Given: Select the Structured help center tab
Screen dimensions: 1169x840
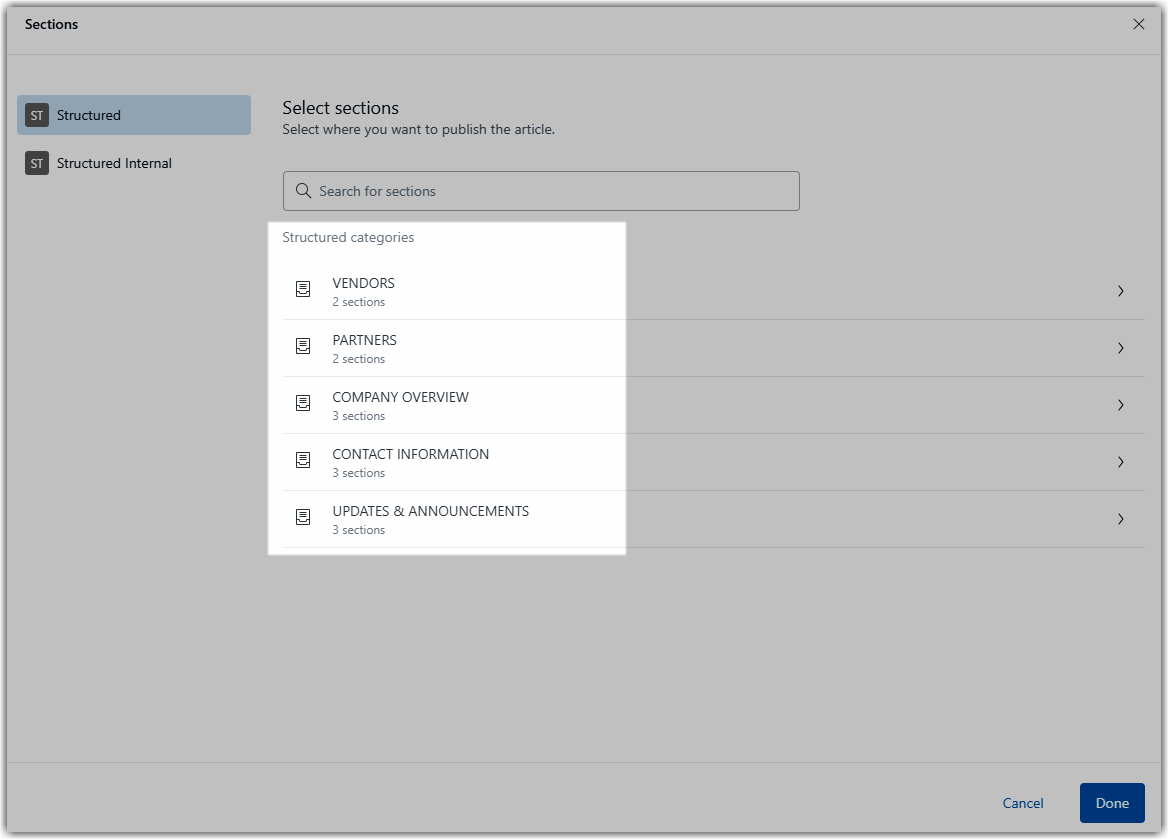Looking at the screenshot, I should coord(134,115).
